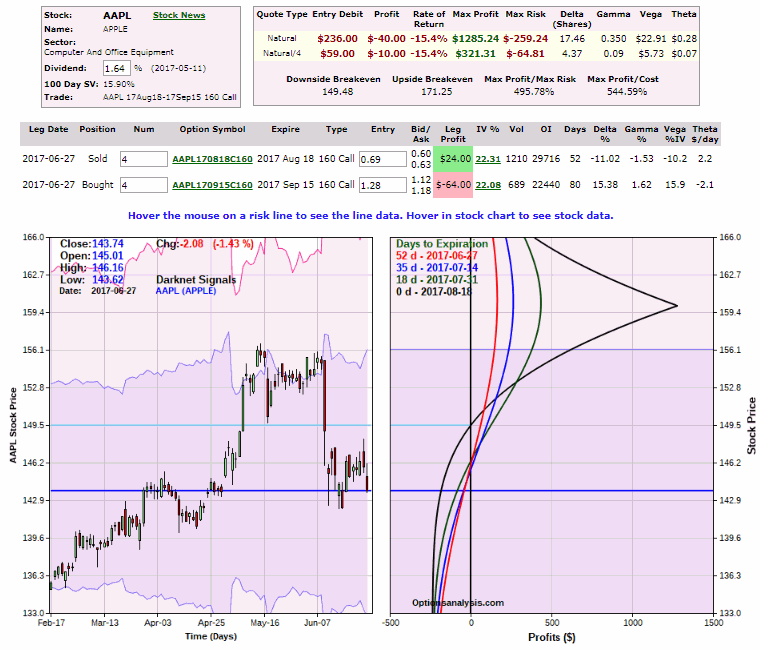Click the 2017 Aug 18 expire cell
Image resolution: width=760 pixels, height=650 pixels.
click(285, 159)
